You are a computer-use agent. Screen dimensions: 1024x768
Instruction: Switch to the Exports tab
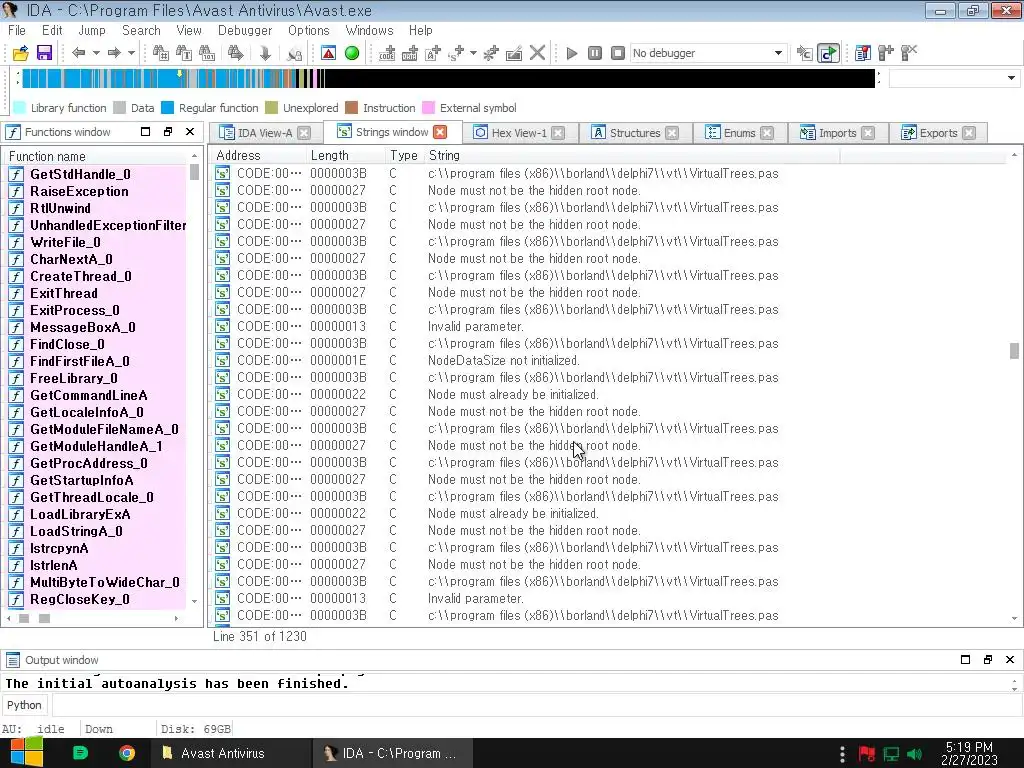point(938,133)
